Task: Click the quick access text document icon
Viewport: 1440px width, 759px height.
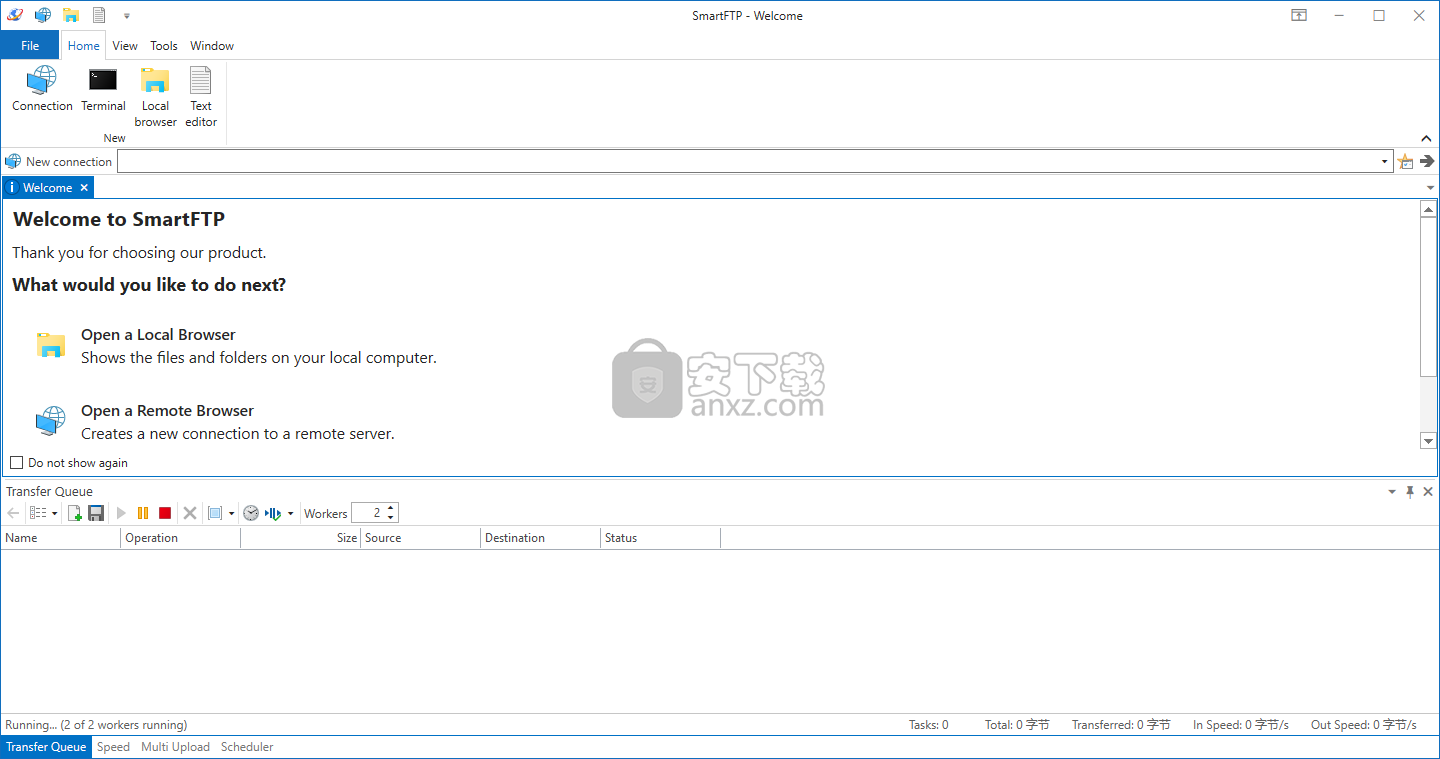Action: [98, 15]
